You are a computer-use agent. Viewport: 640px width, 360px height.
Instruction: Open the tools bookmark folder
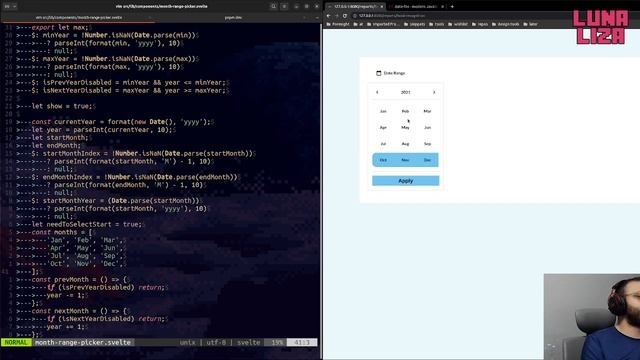click(x=436, y=24)
